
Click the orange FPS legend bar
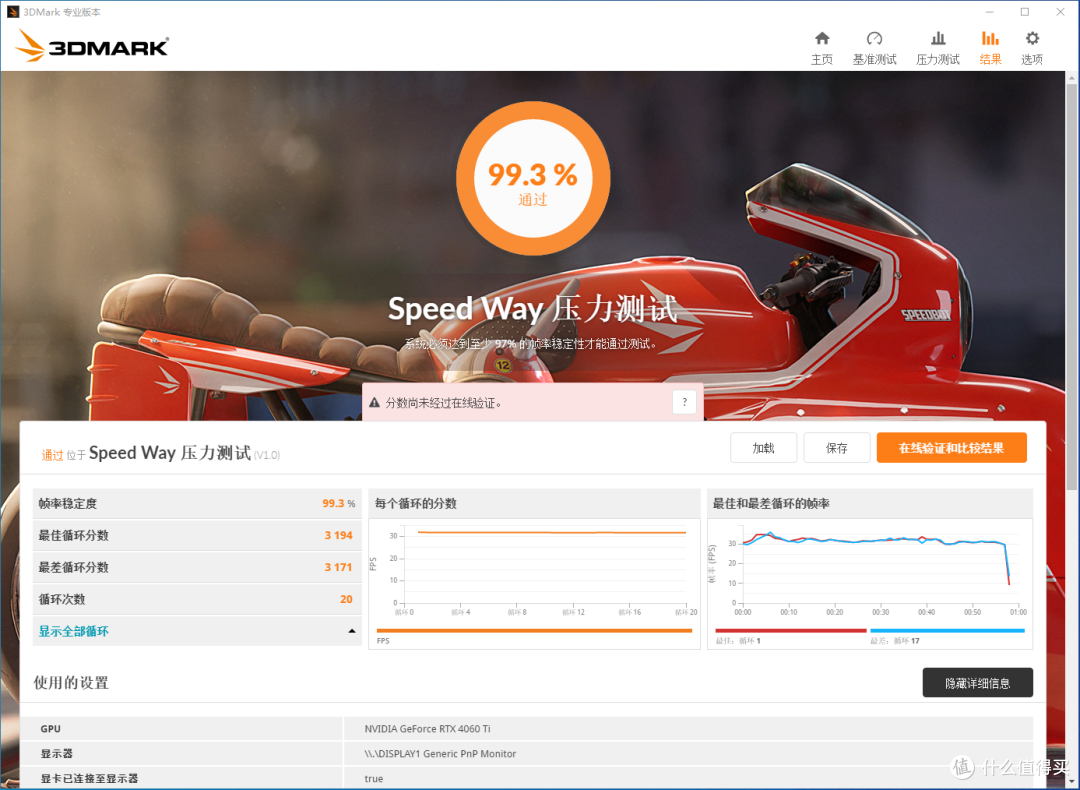[534, 630]
